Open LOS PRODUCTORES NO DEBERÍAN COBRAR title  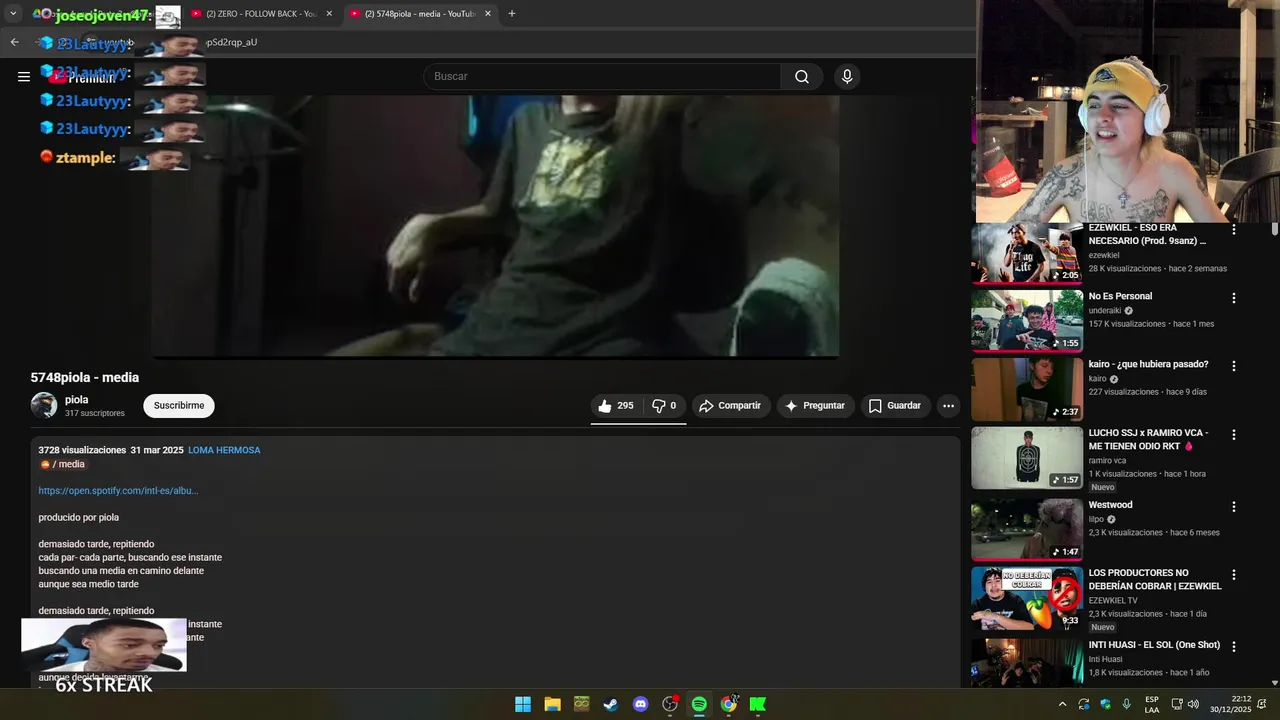1155,580
